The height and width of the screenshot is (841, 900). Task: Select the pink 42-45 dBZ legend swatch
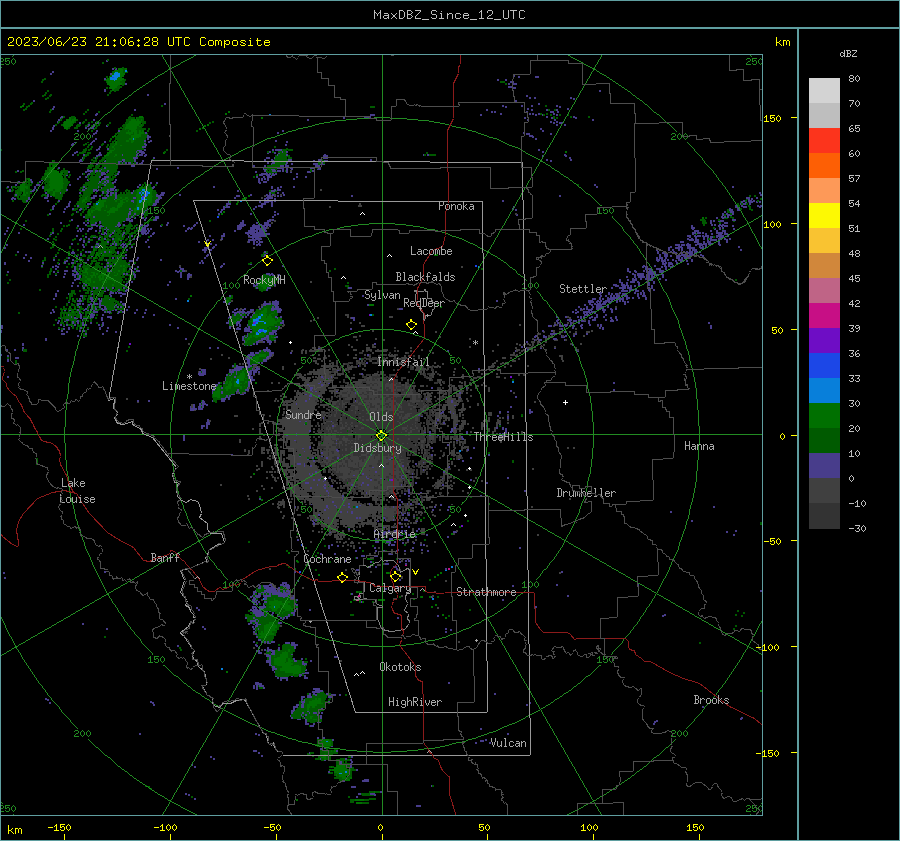pos(824,291)
